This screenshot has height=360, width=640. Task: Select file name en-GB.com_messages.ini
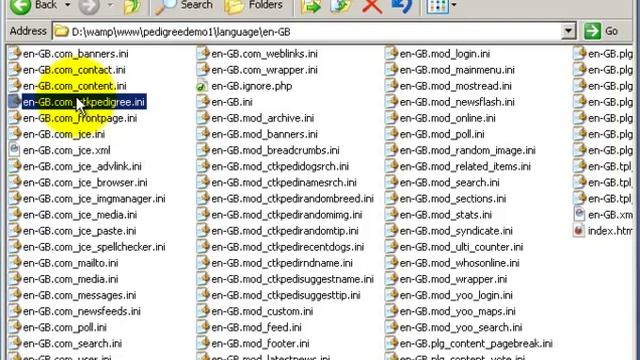pos(80,295)
